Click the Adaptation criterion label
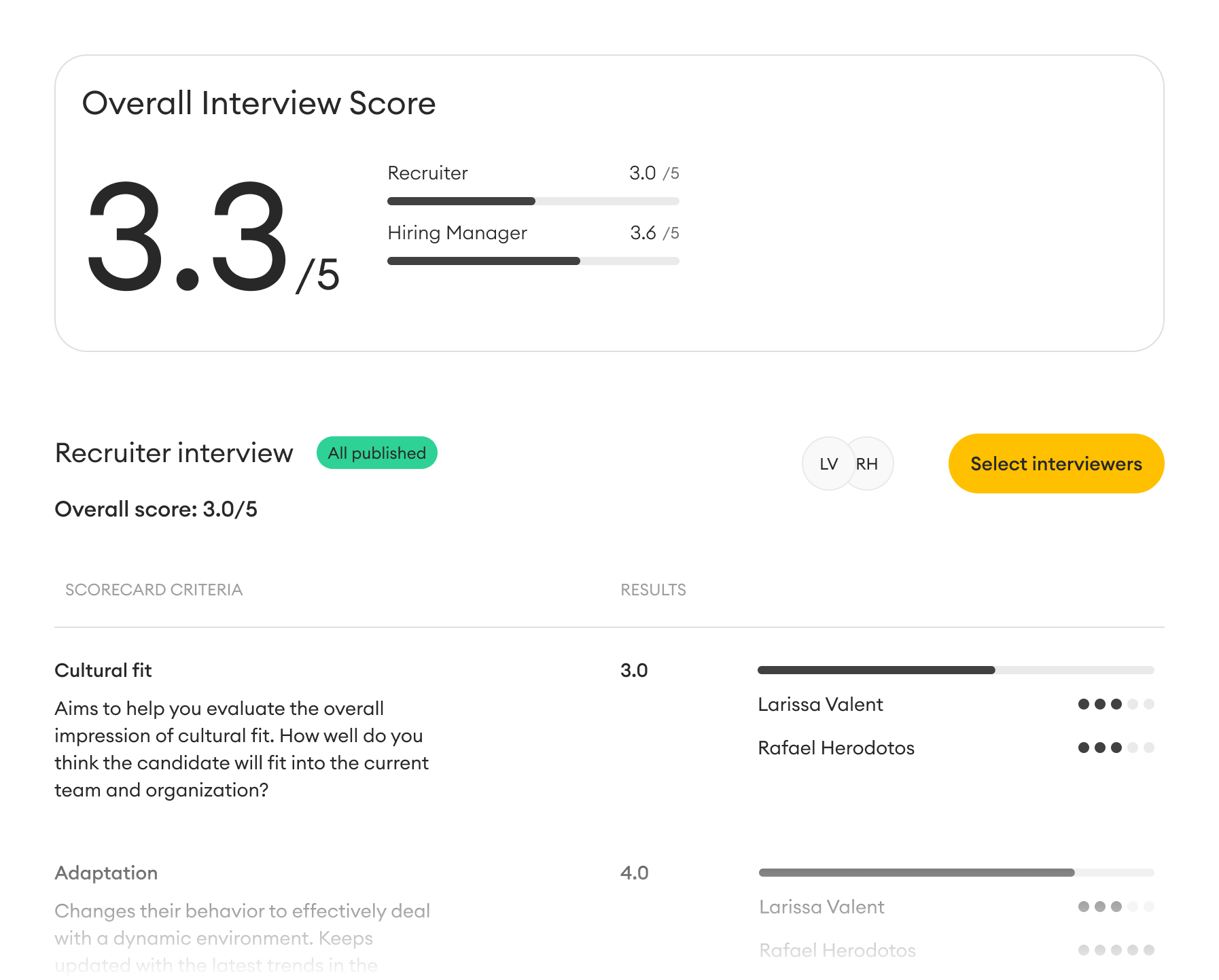This screenshot has width=1219, height=980. click(106, 873)
